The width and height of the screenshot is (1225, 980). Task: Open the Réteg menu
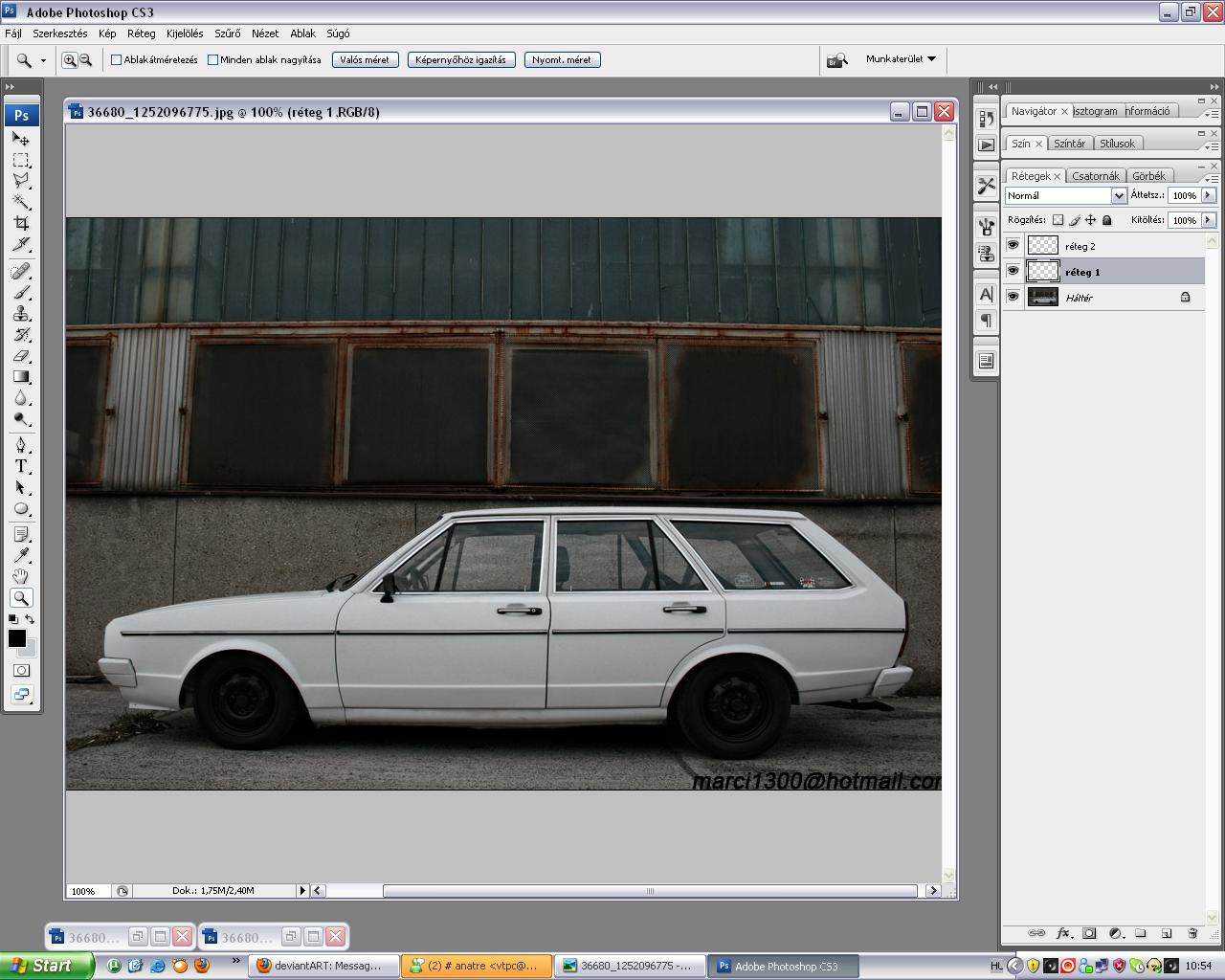tap(141, 33)
